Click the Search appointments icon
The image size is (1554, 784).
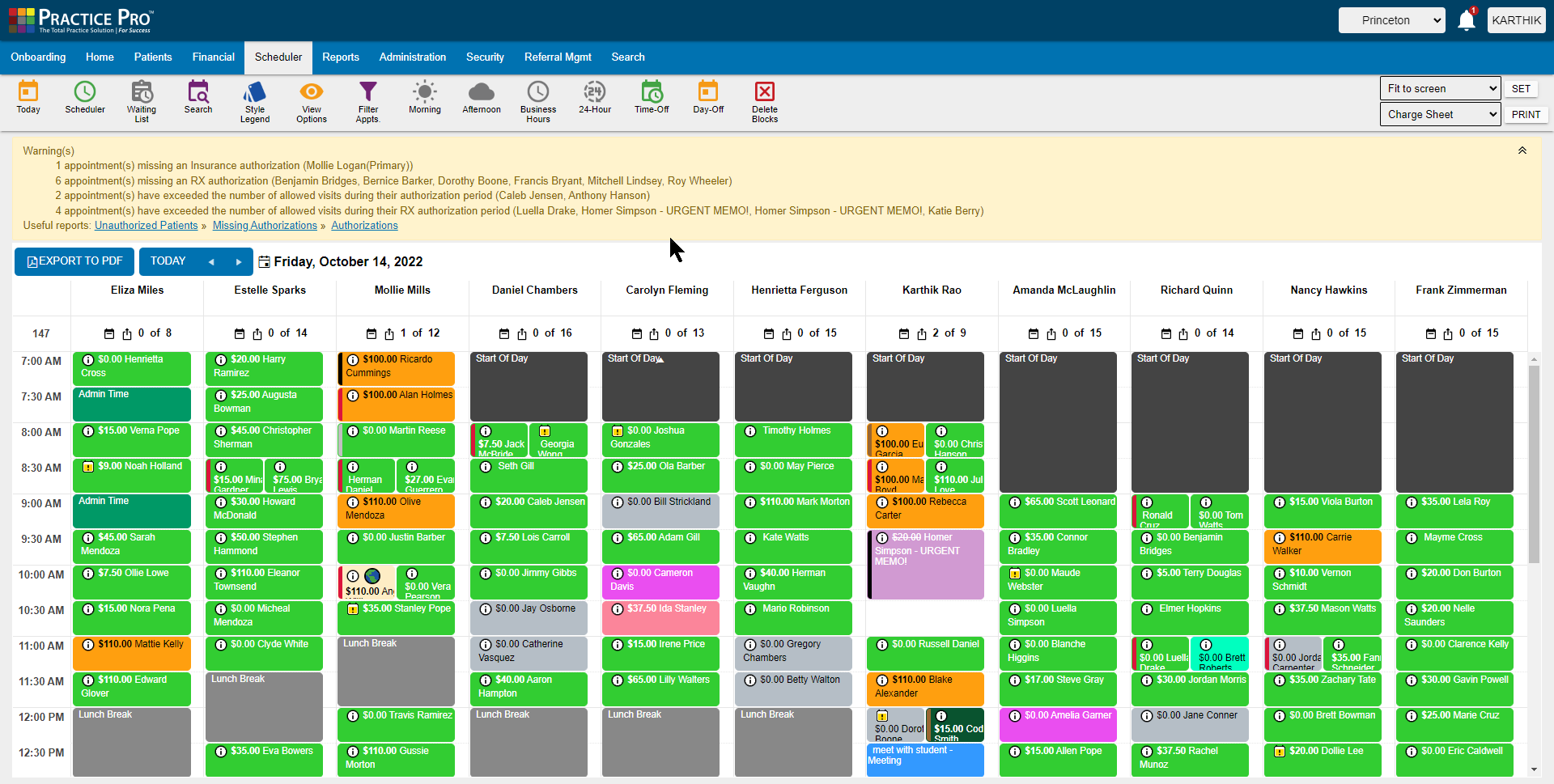[x=197, y=99]
